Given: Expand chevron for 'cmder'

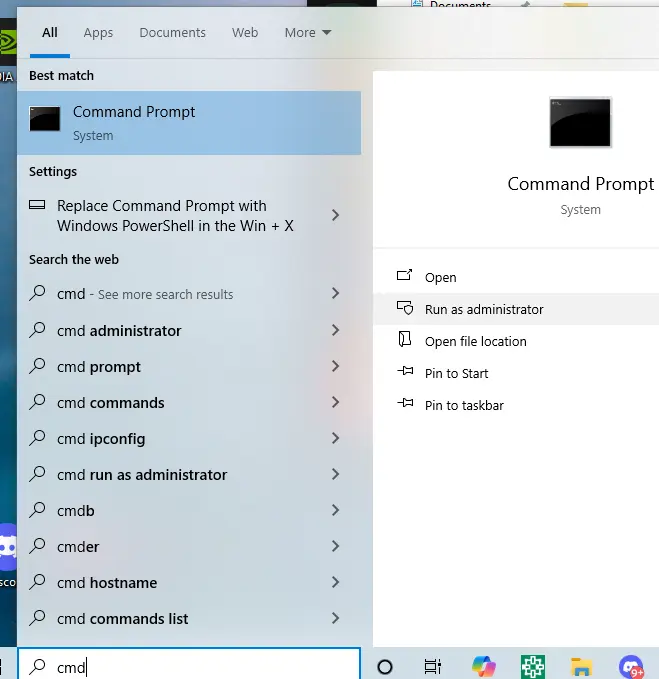Looking at the screenshot, I should (335, 546).
